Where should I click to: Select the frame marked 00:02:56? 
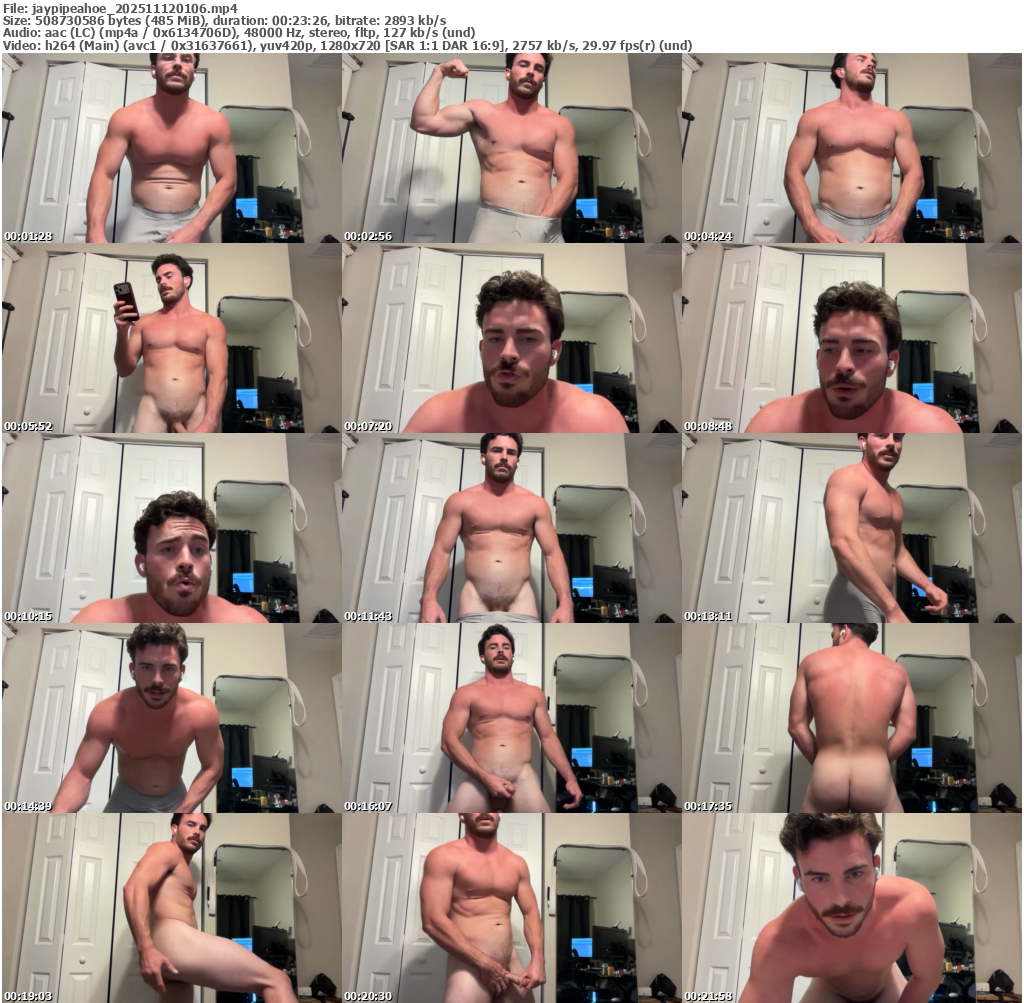coord(511,148)
